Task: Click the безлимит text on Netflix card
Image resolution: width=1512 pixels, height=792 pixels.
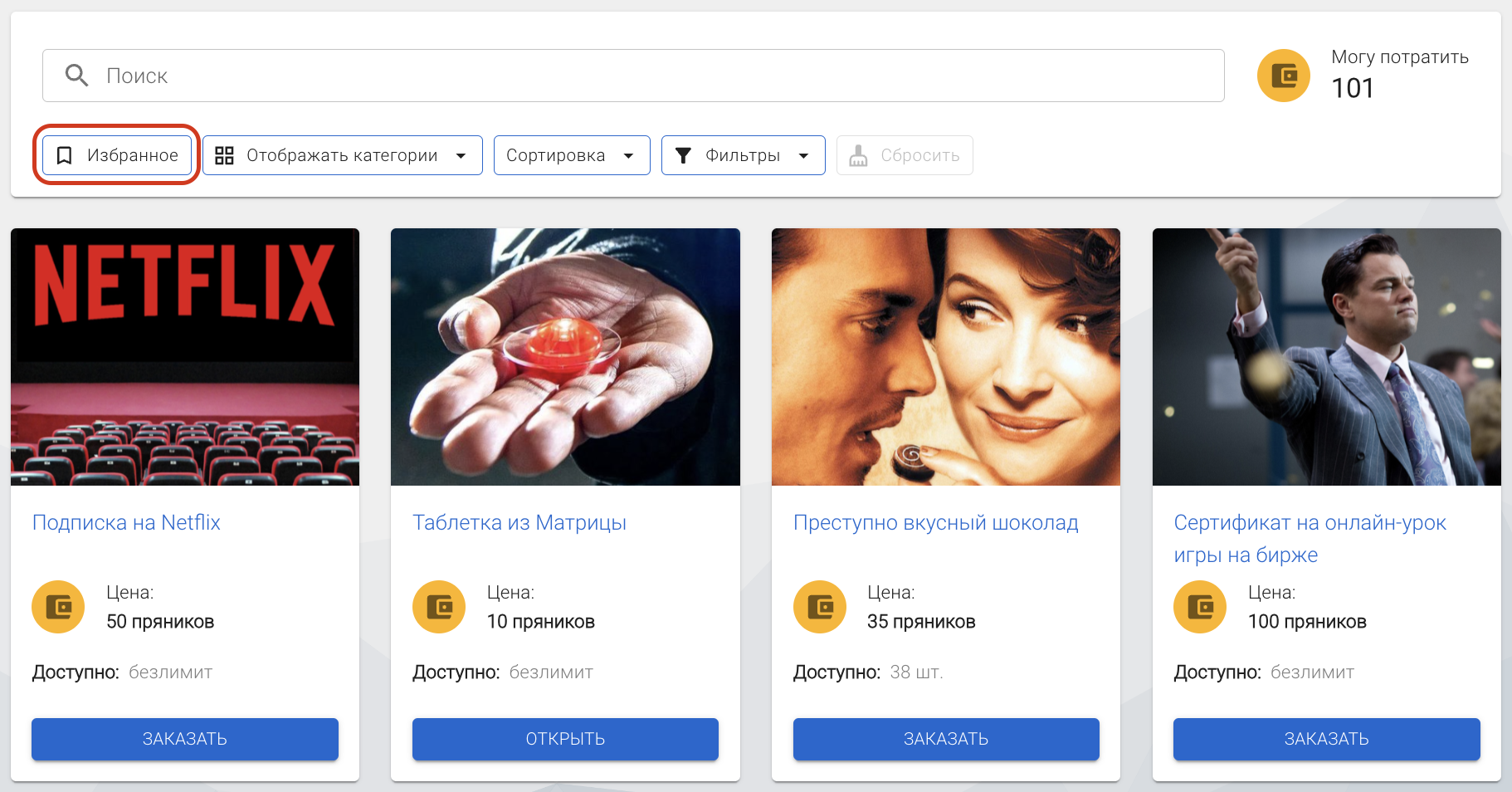Action: click(x=171, y=672)
